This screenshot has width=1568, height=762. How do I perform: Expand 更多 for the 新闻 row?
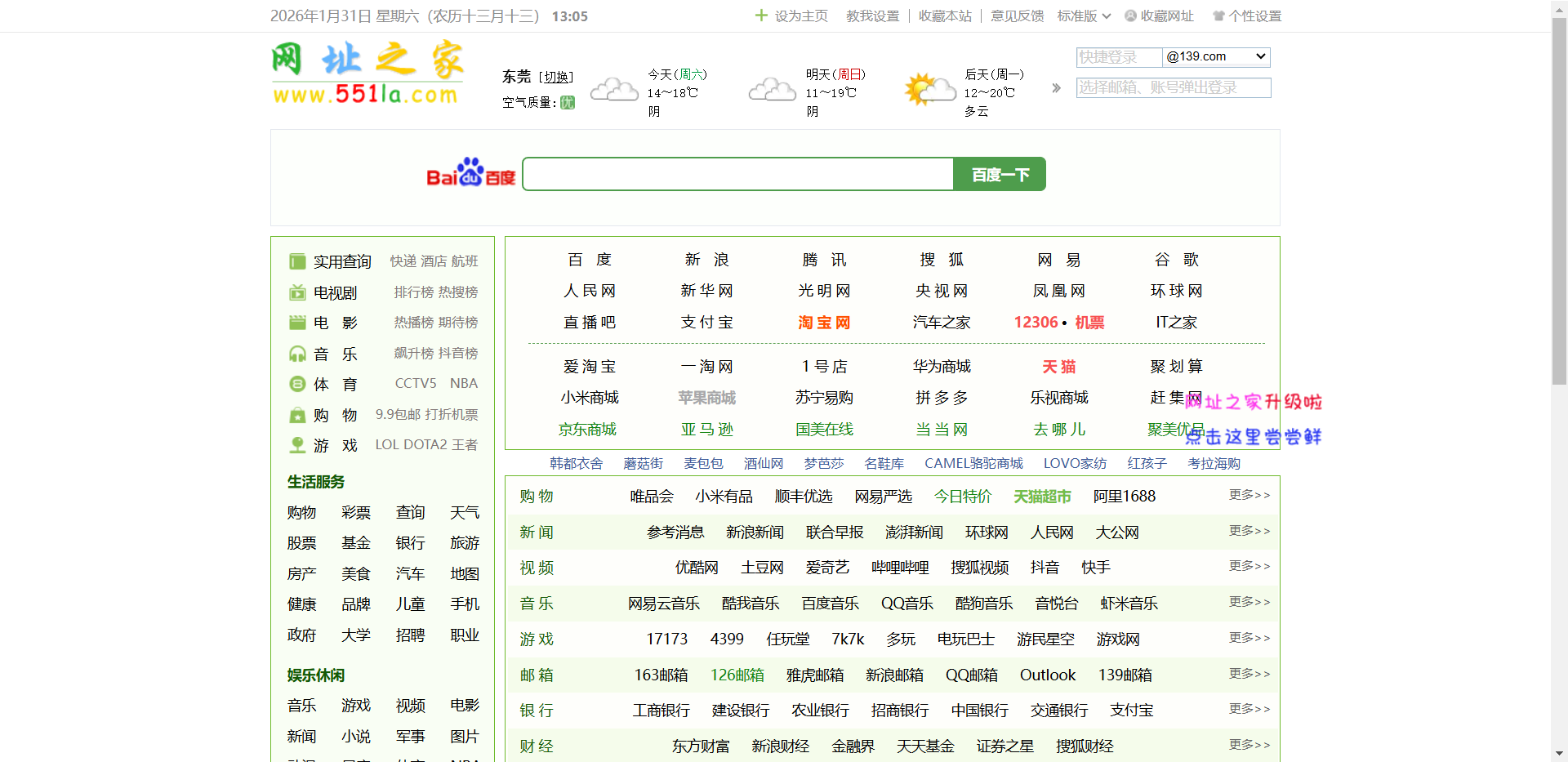[x=1249, y=531]
